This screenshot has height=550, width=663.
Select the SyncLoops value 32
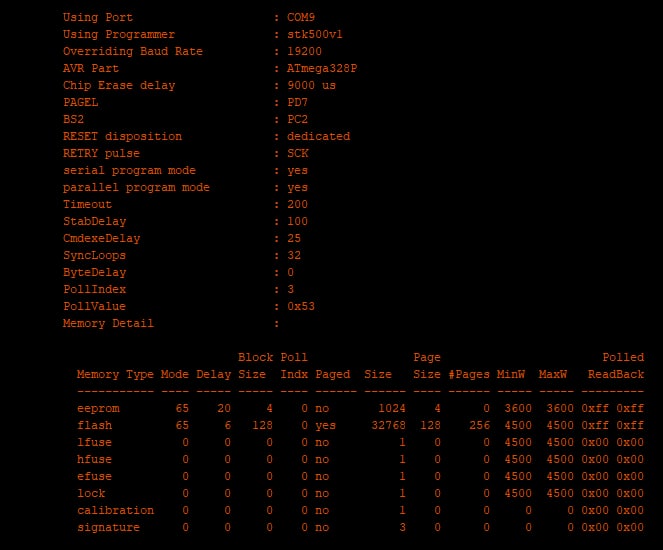coord(294,255)
